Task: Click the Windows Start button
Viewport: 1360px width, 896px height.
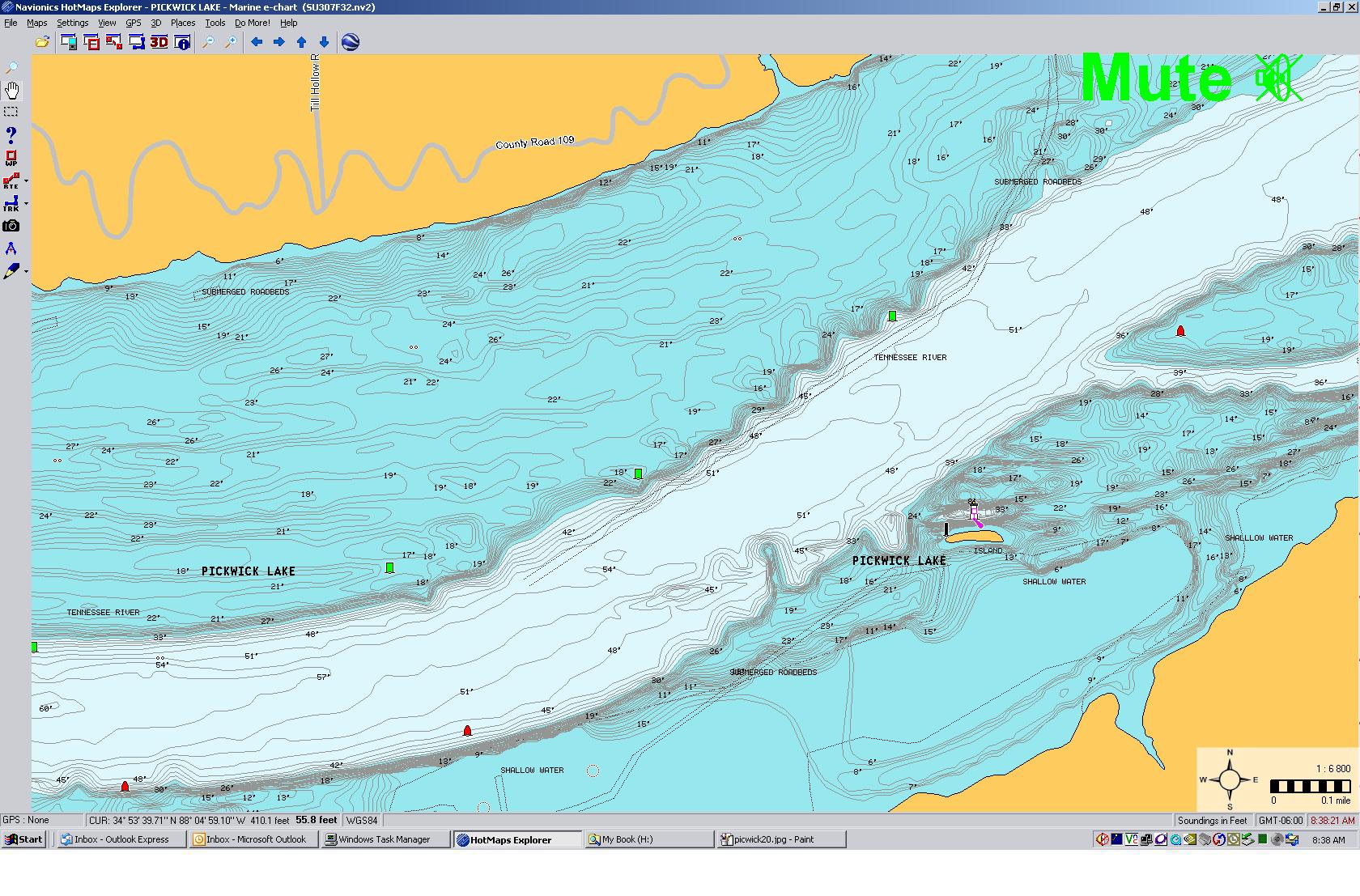Action: pos(23,839)
